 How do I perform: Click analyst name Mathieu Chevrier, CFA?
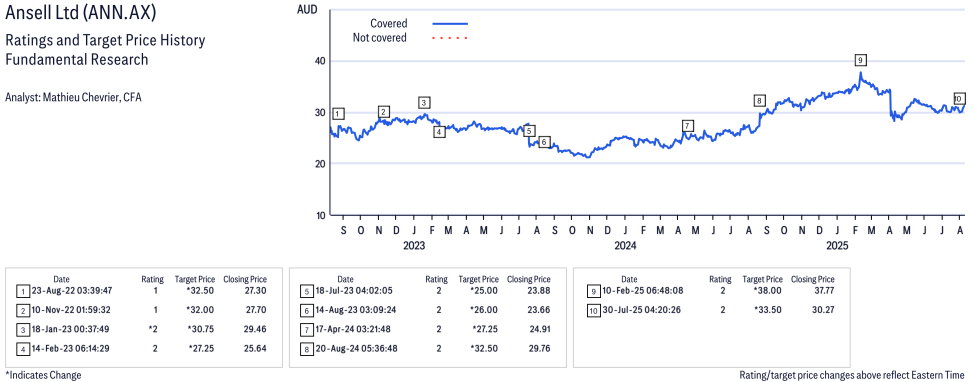(73, 98)
